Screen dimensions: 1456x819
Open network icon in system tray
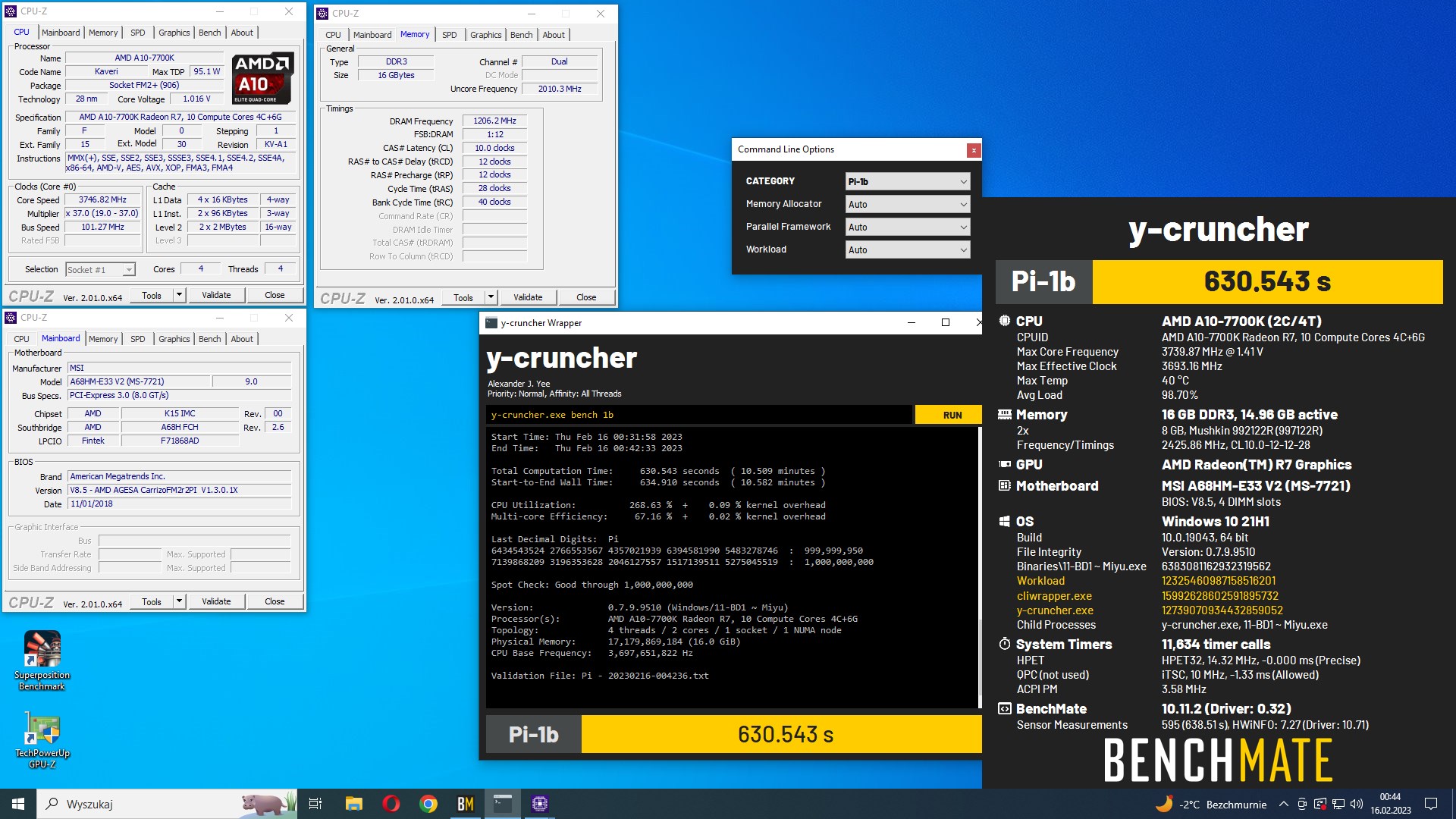1338,805
